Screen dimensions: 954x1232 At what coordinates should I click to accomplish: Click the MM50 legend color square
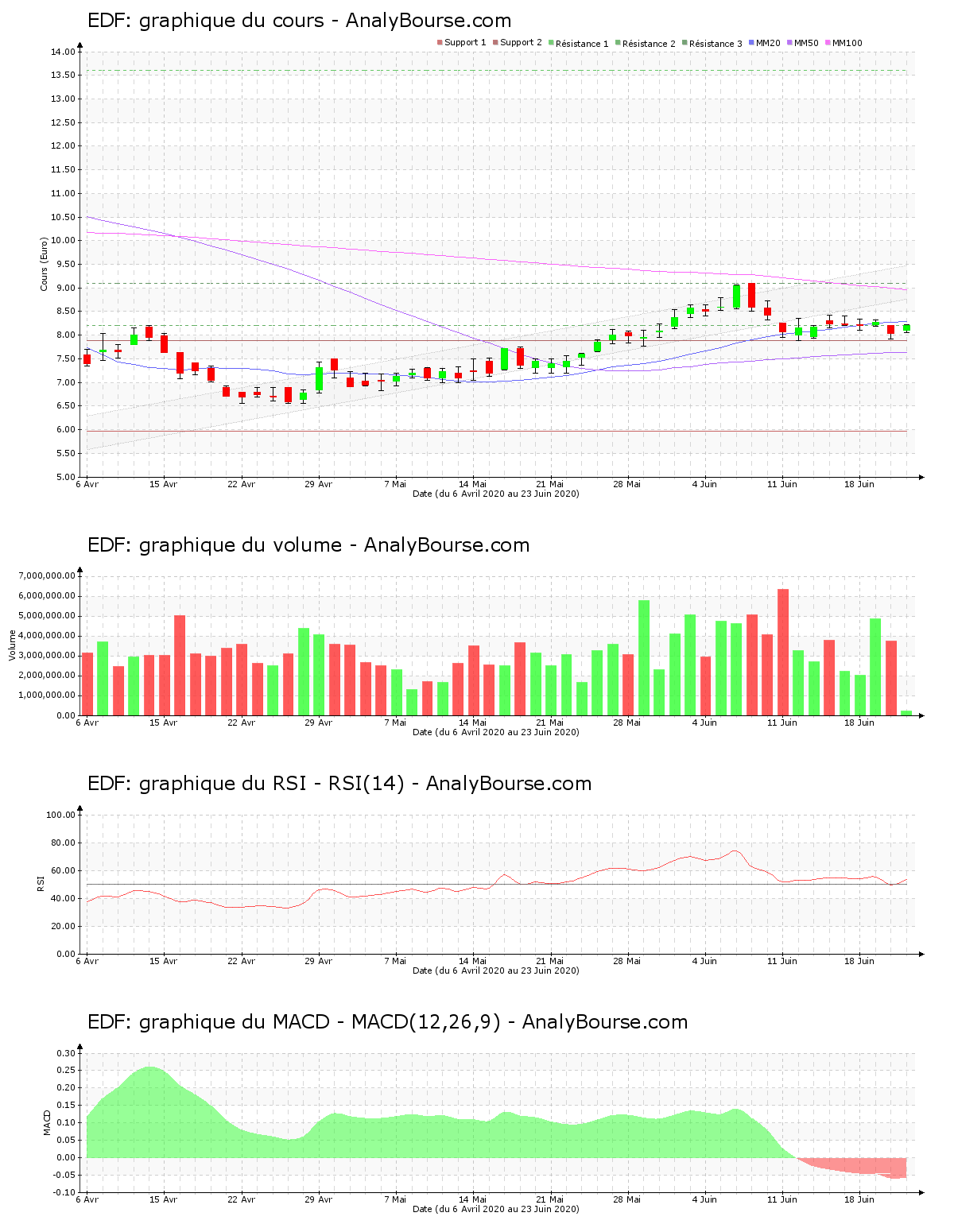click(789, 43)
